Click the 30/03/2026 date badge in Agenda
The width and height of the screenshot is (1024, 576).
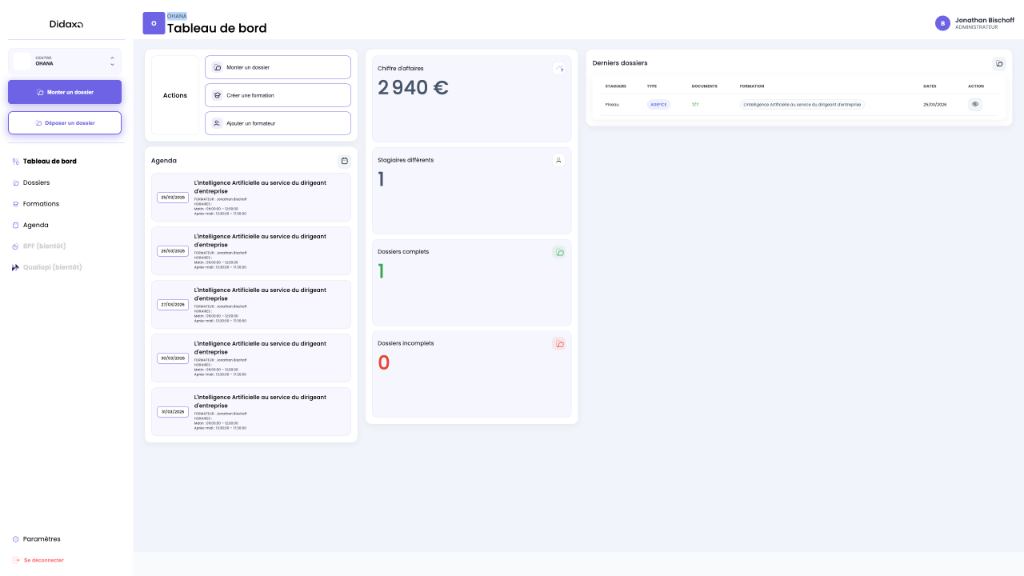(x=173, y=359)
